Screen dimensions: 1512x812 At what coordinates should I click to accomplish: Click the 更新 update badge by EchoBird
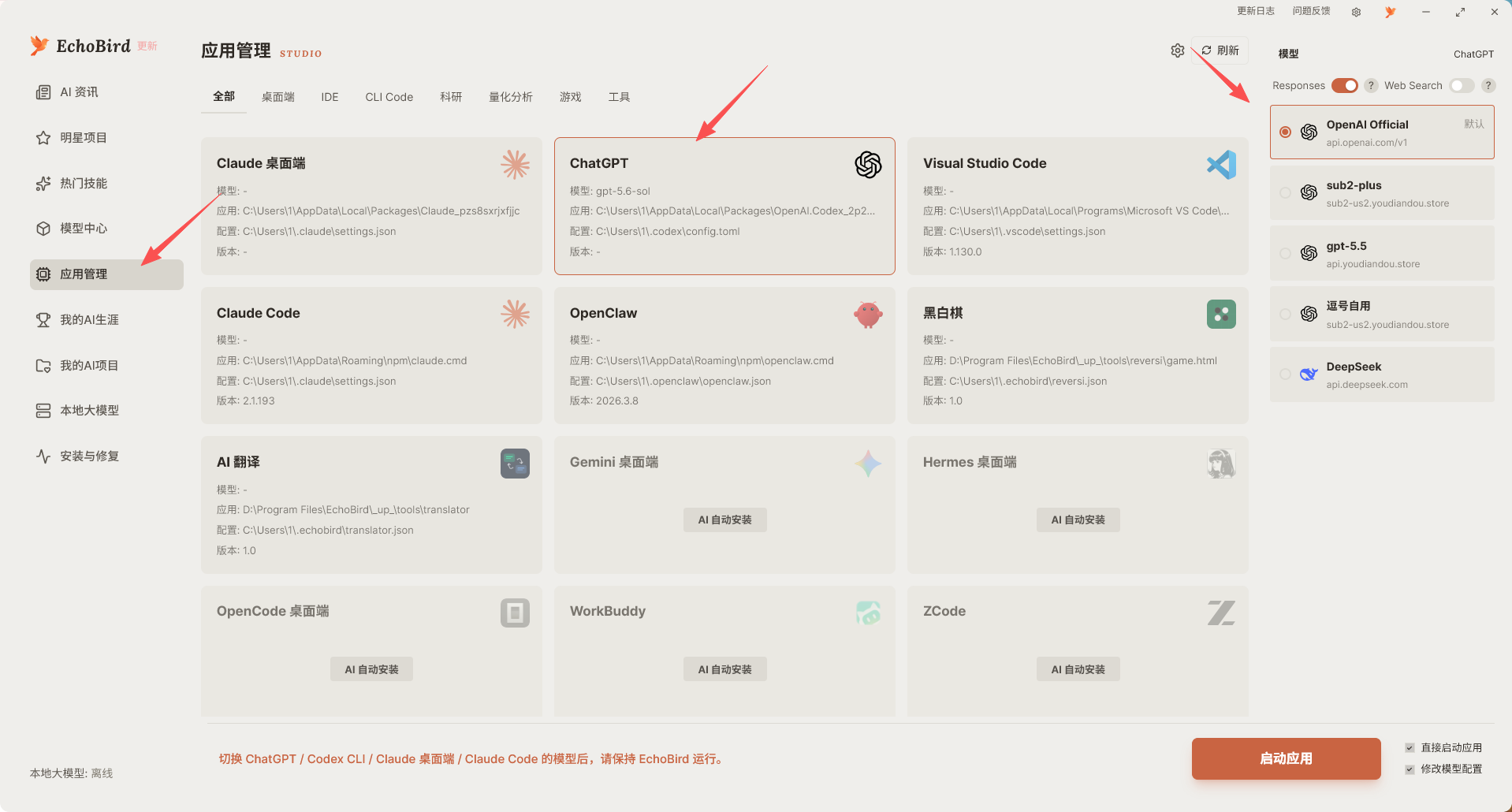pyautogui.click(x=147, y=47)
